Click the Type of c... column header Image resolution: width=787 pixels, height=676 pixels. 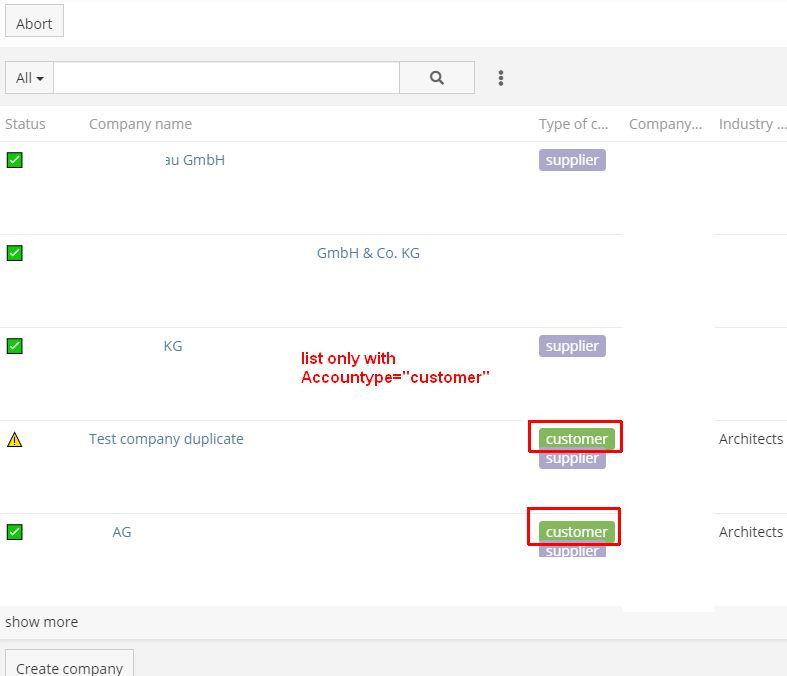573,124
